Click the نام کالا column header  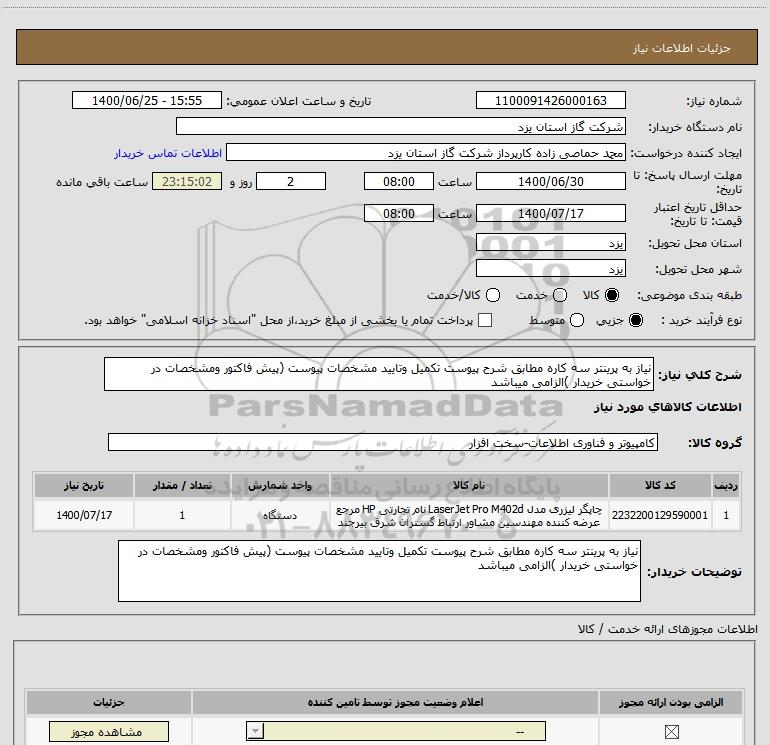pyautogui.click(x=468, y=485)
